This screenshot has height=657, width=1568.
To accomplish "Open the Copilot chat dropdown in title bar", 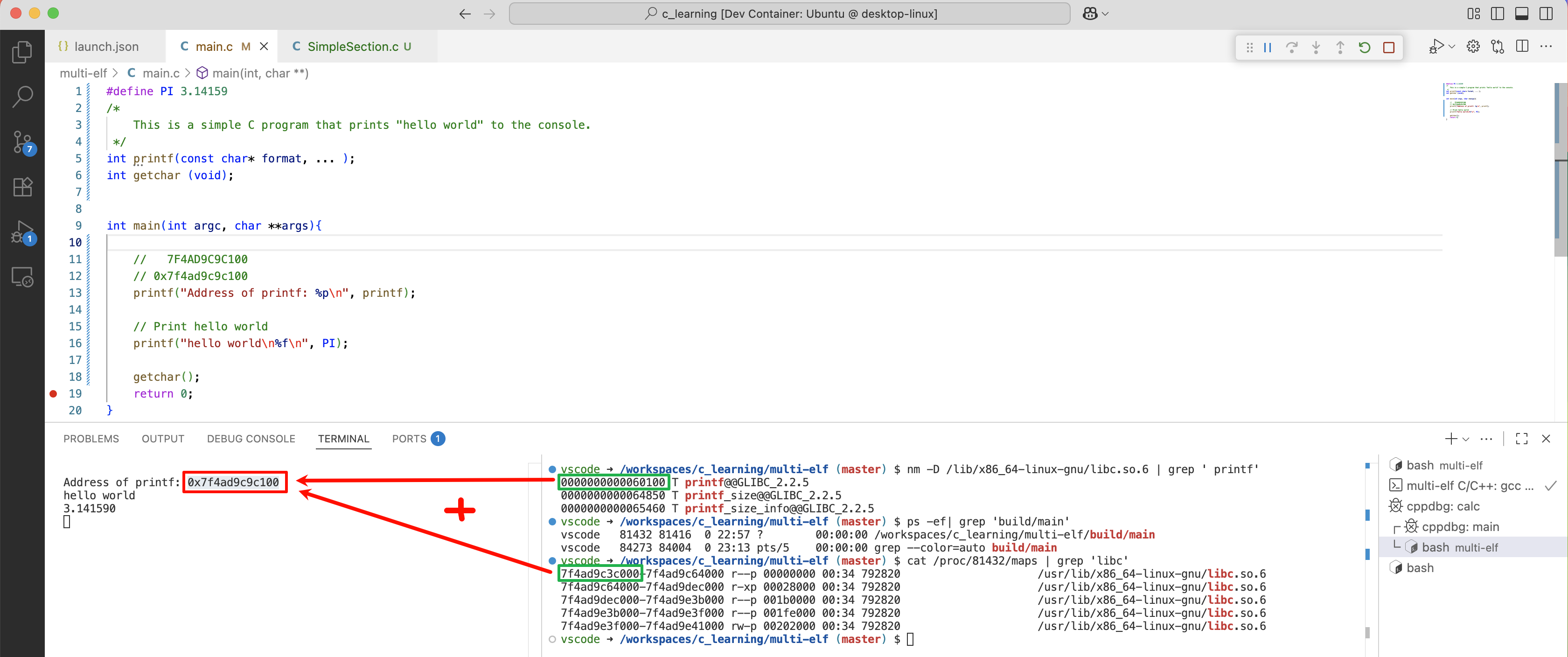I will 1105,14.
